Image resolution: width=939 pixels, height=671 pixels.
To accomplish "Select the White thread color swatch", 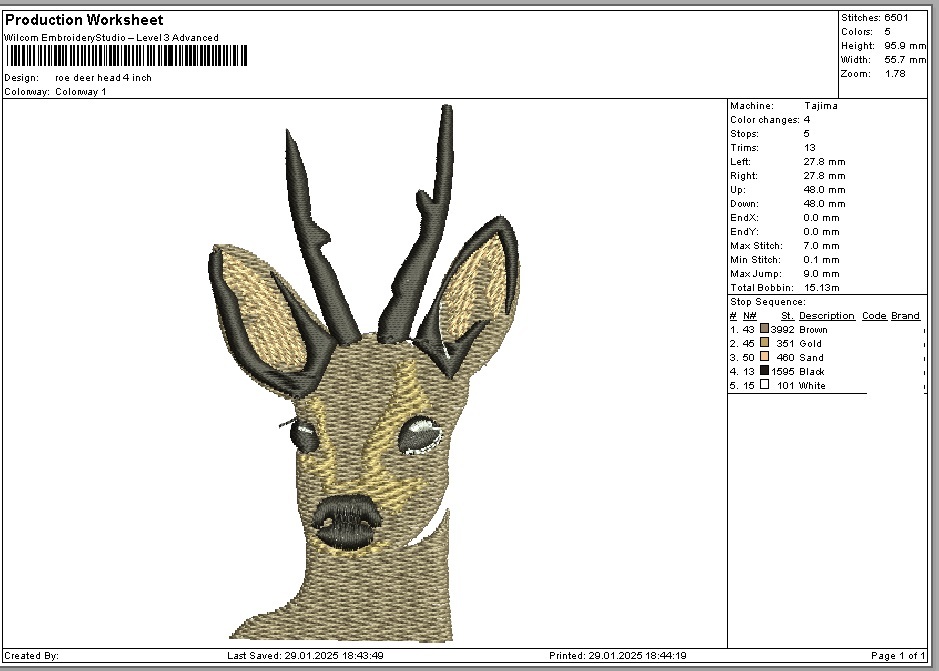I will click(x=765, y=385).
